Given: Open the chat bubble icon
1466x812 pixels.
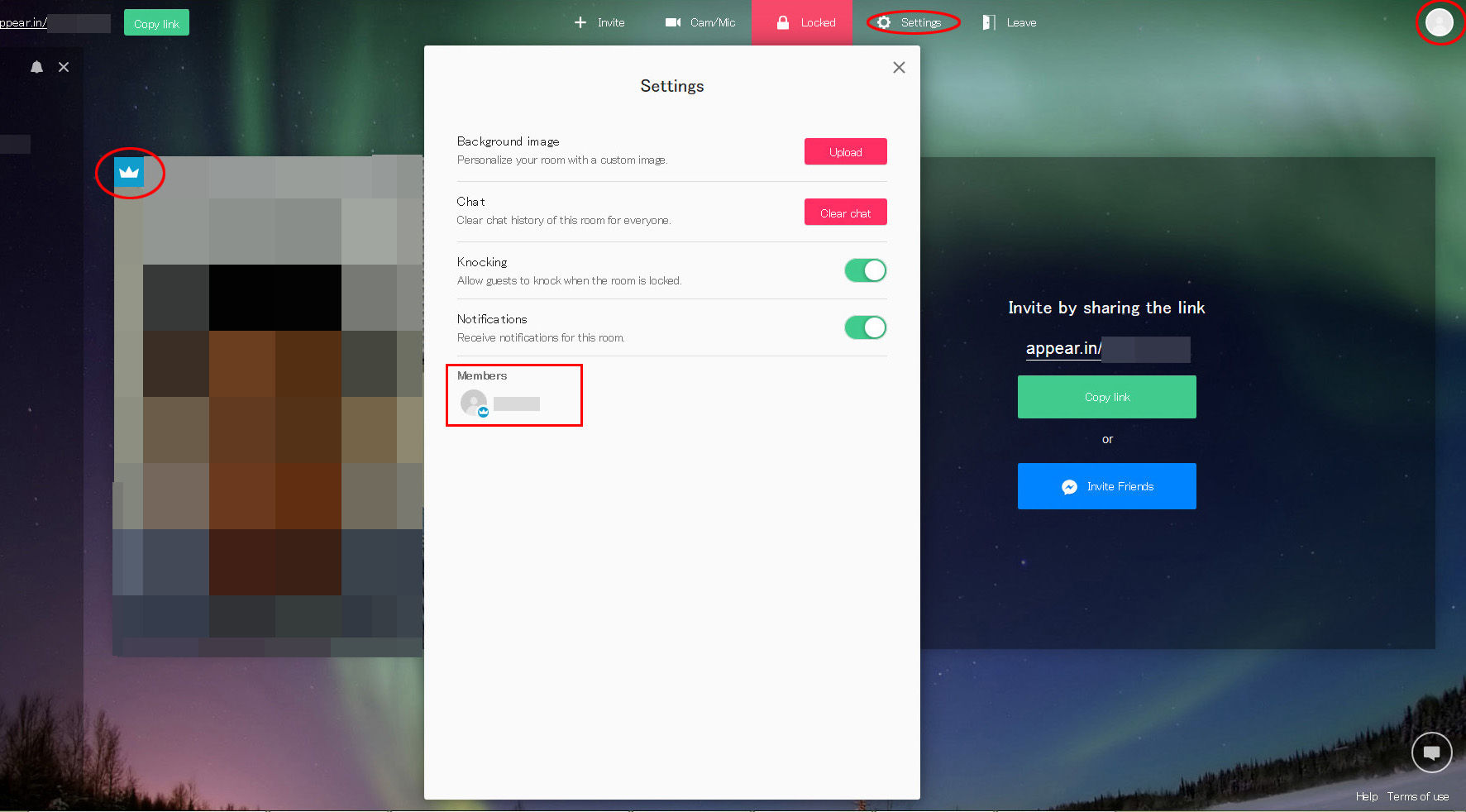Looking at the screenshot, I should click(x=1431, y=752).
